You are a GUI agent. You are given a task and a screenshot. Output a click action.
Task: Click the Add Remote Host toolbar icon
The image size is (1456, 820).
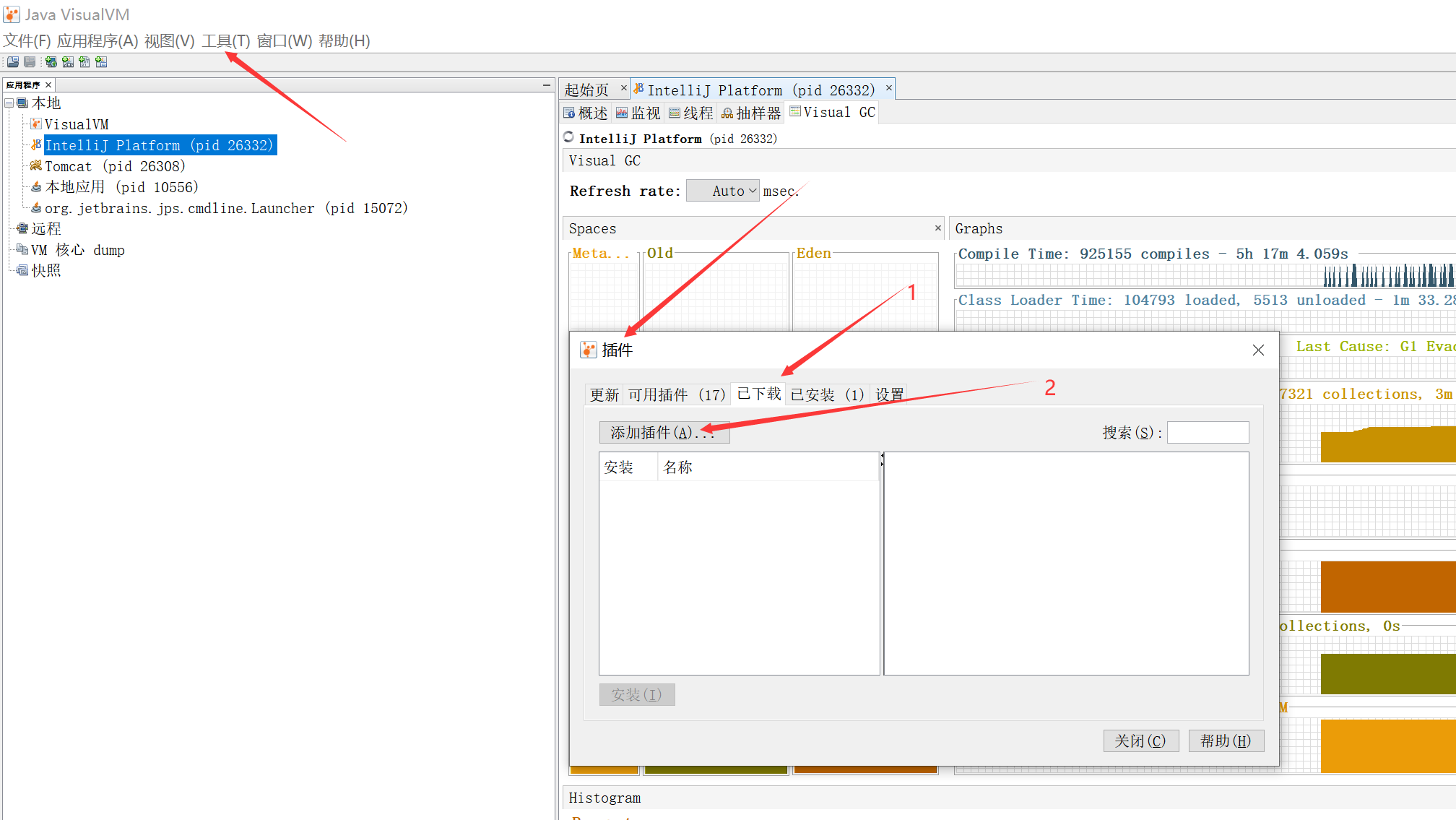pos(51,62)
